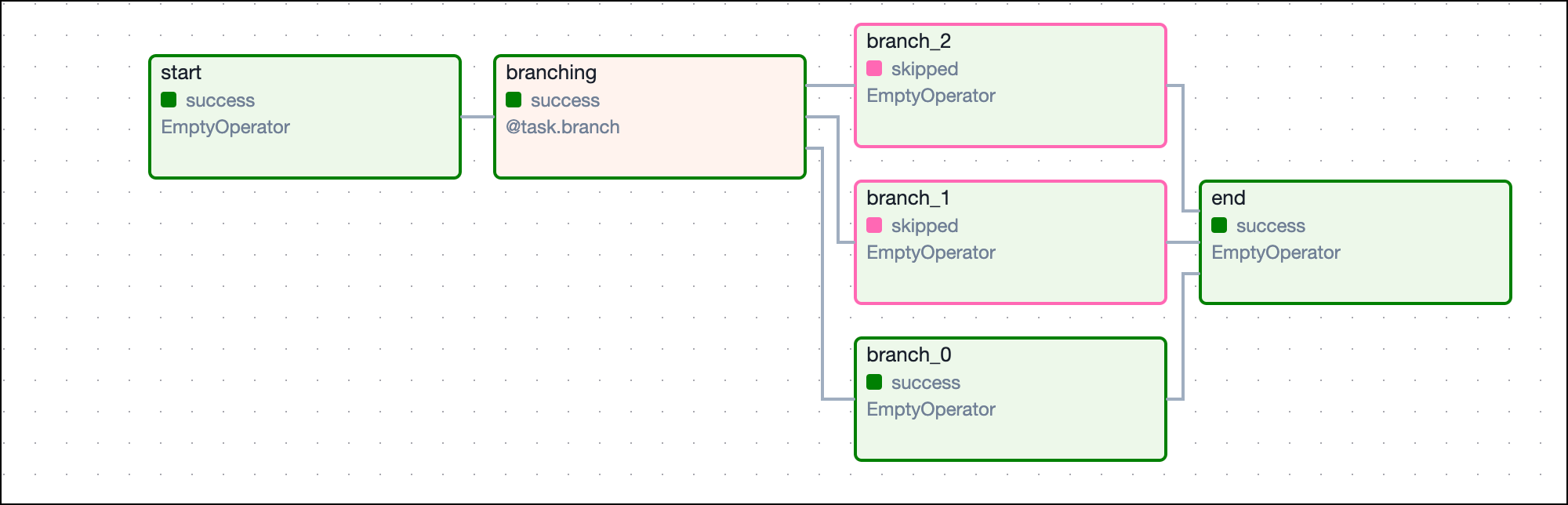
Task: Click the pink skipped square in branch_1
Action: tap(874, 225)
